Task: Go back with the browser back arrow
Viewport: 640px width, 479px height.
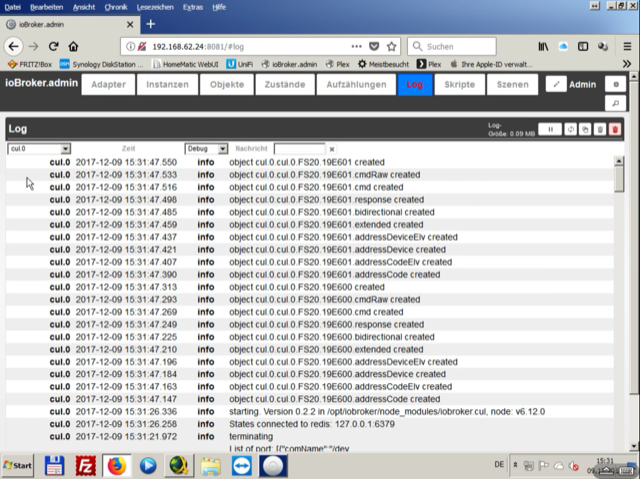Action: click(13, 47)
